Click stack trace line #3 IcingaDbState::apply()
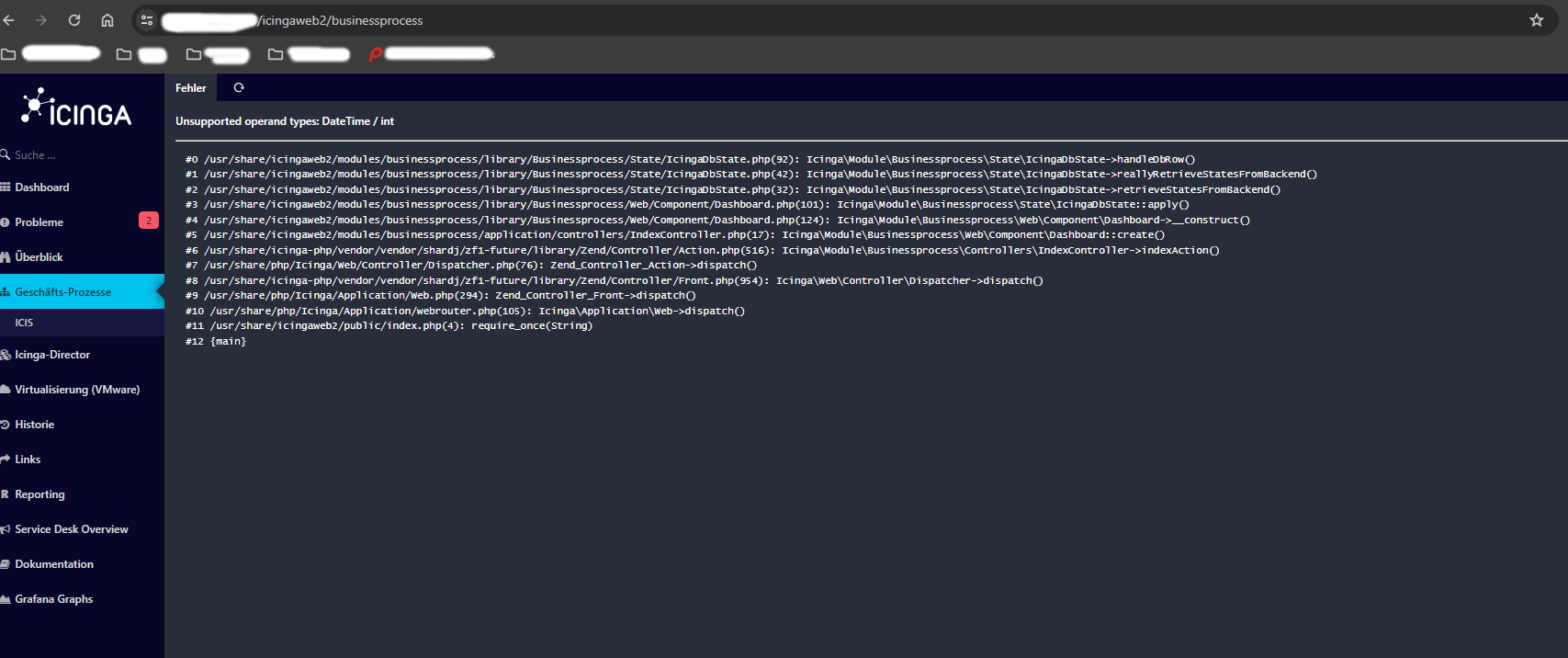This screenshot has width=1568, height=658. [x=687, y=204]
